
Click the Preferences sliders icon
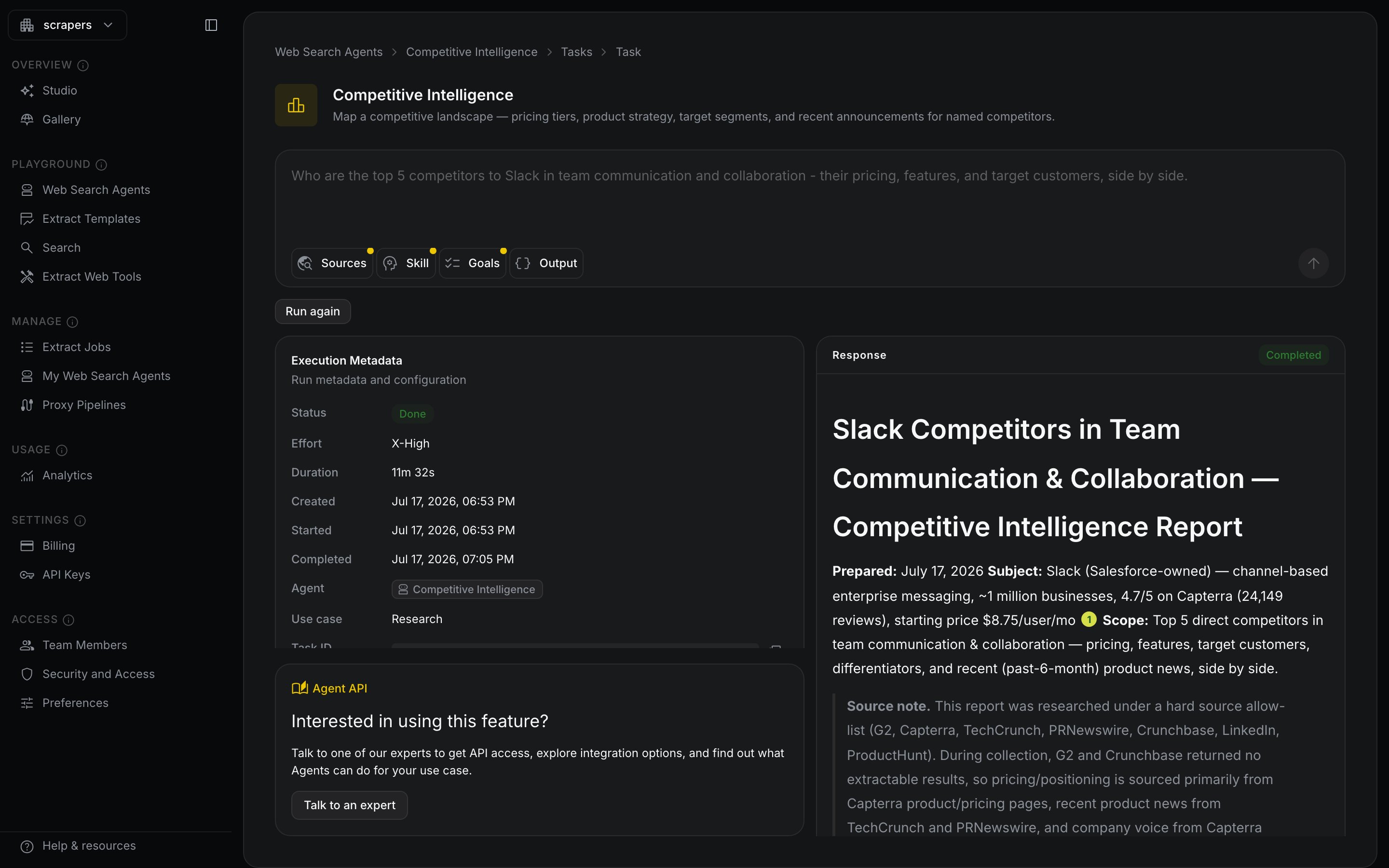point(27,703)
